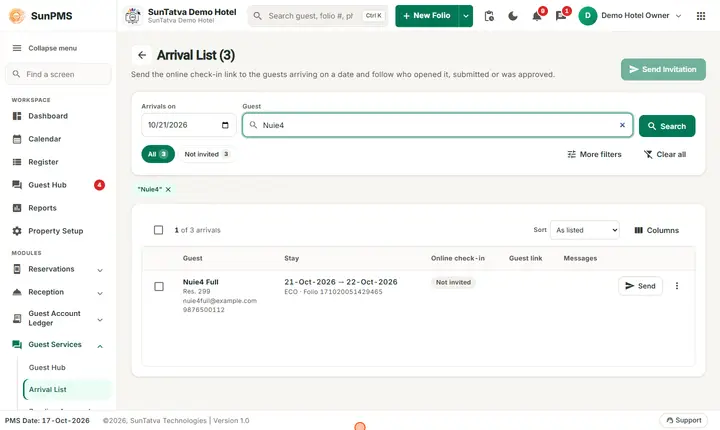This screenshot has width=720, height=430.
Task: Open the clipboard clock icon in header
Action: coord(489,16)
